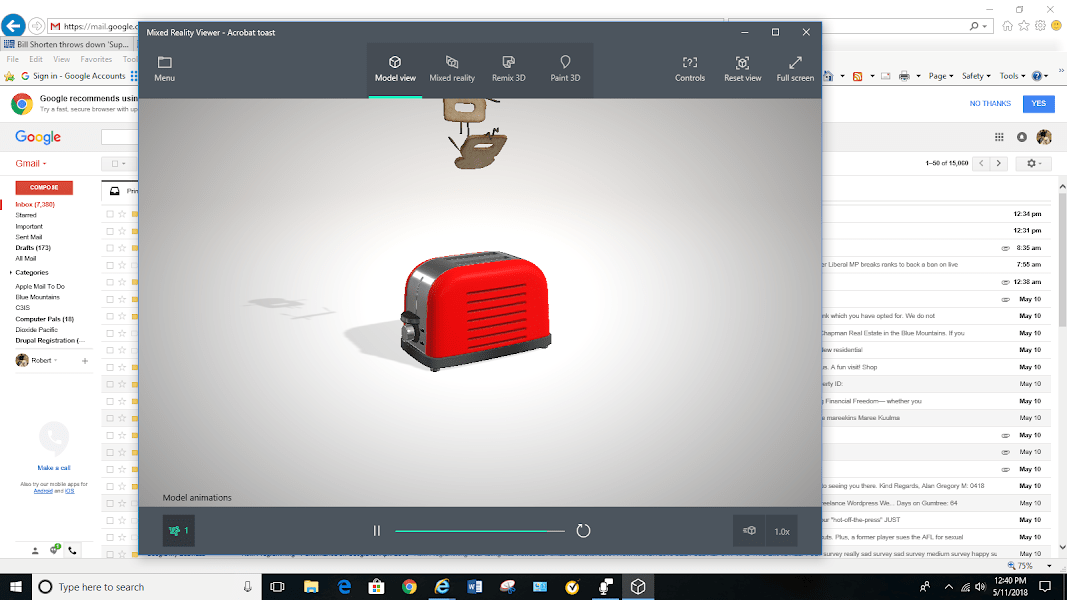Start a new chat with the plus icon
1067x600 pixels.
click(x=85, y=361)
